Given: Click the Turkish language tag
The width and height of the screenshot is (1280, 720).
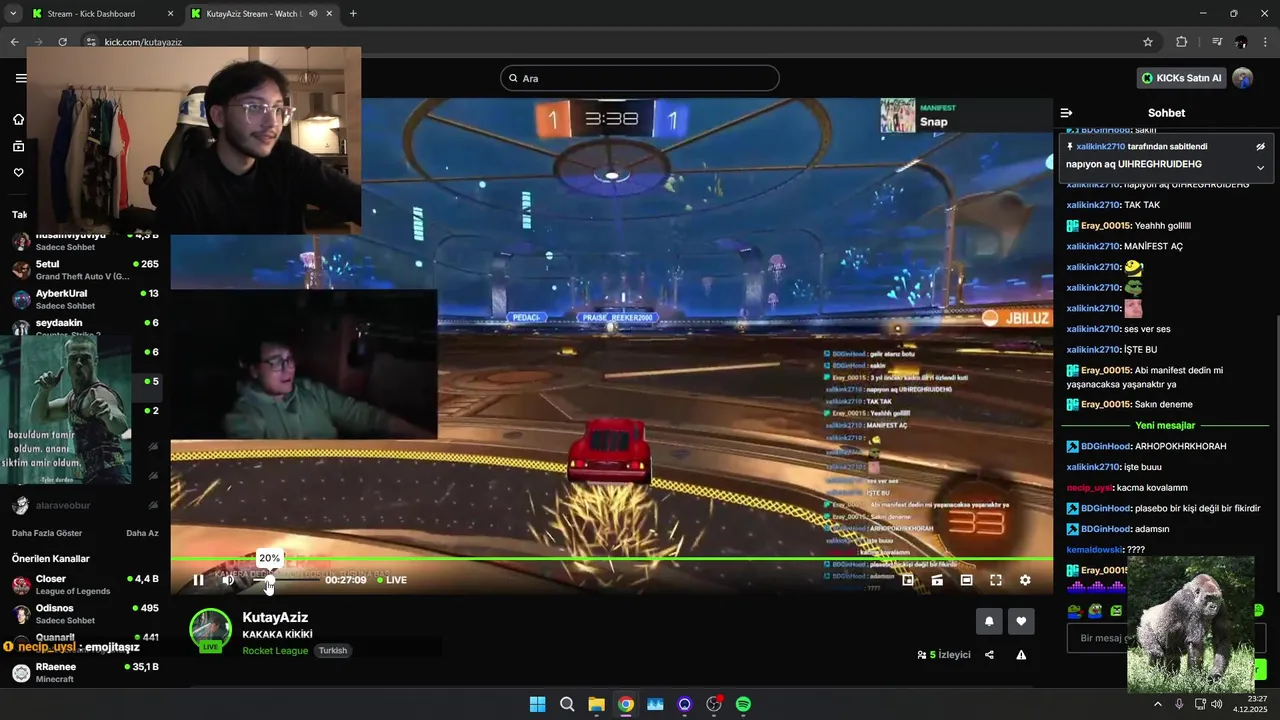Looking at the screenshot, I should click(333, 651).
